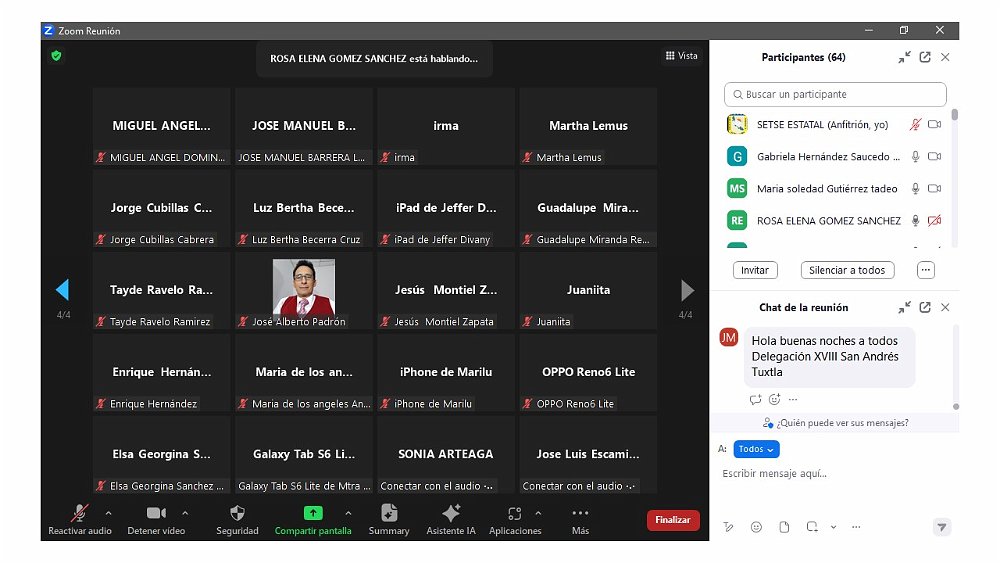The image size is (1000, 563).
Task: Click the red Finalizar button
Action: point(673,520)
